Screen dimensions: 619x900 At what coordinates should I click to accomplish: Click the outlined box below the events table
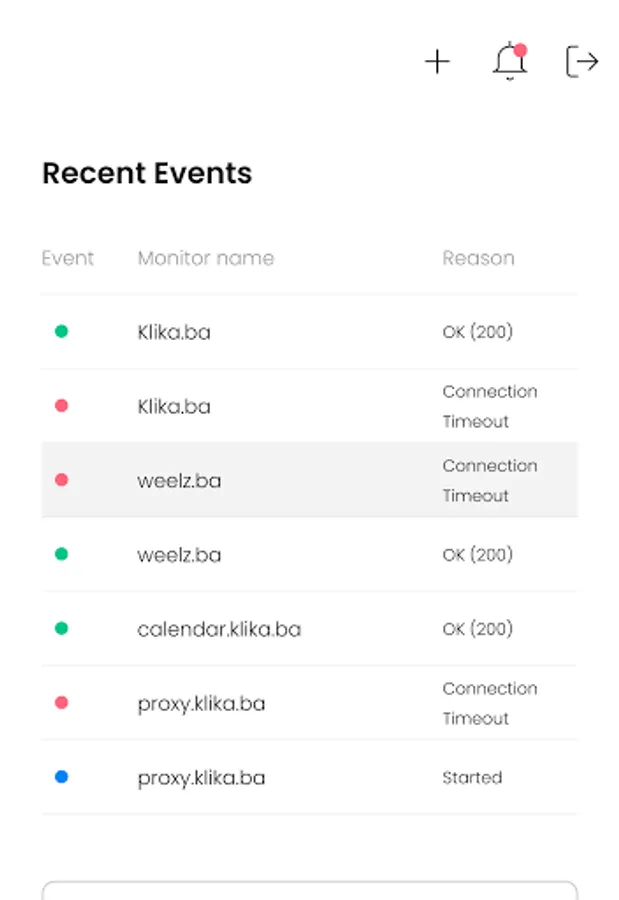[x=309, y=890]
